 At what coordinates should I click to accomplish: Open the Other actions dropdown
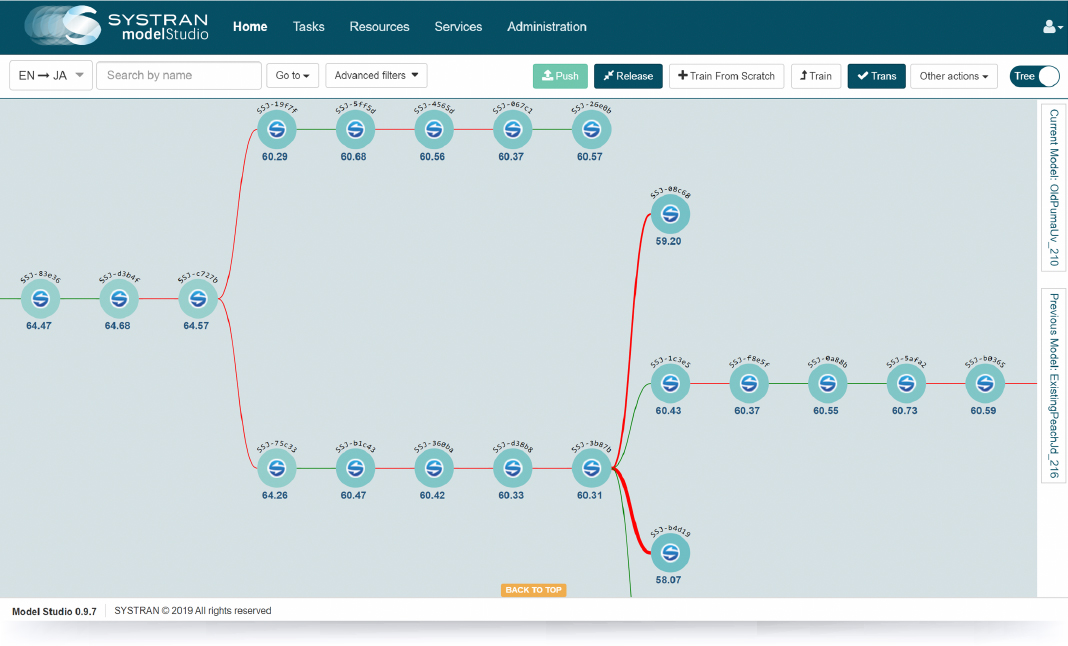(953, 76)
